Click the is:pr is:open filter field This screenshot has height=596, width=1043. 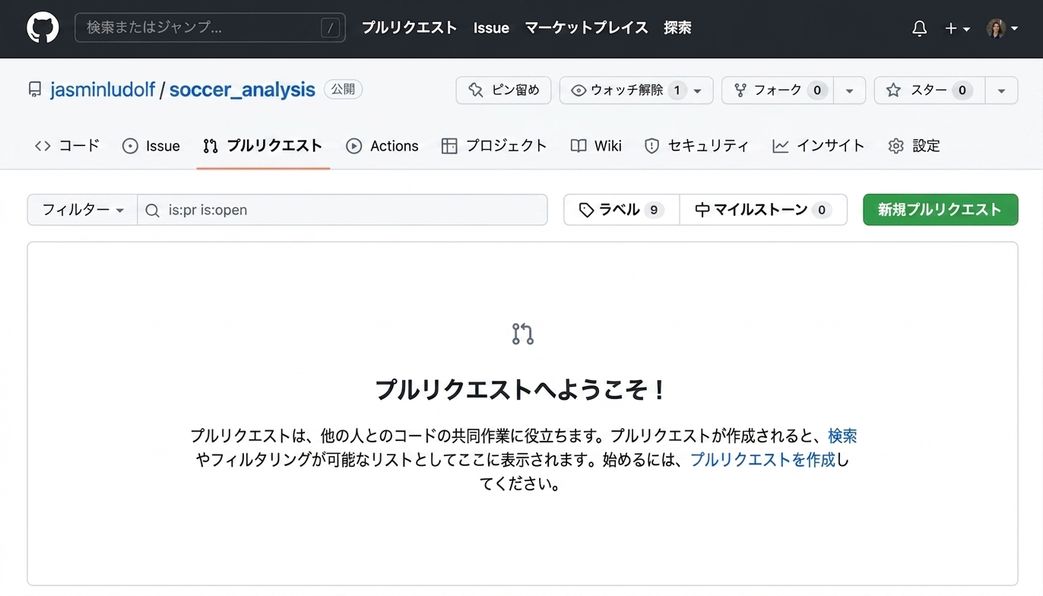[343, 210]
